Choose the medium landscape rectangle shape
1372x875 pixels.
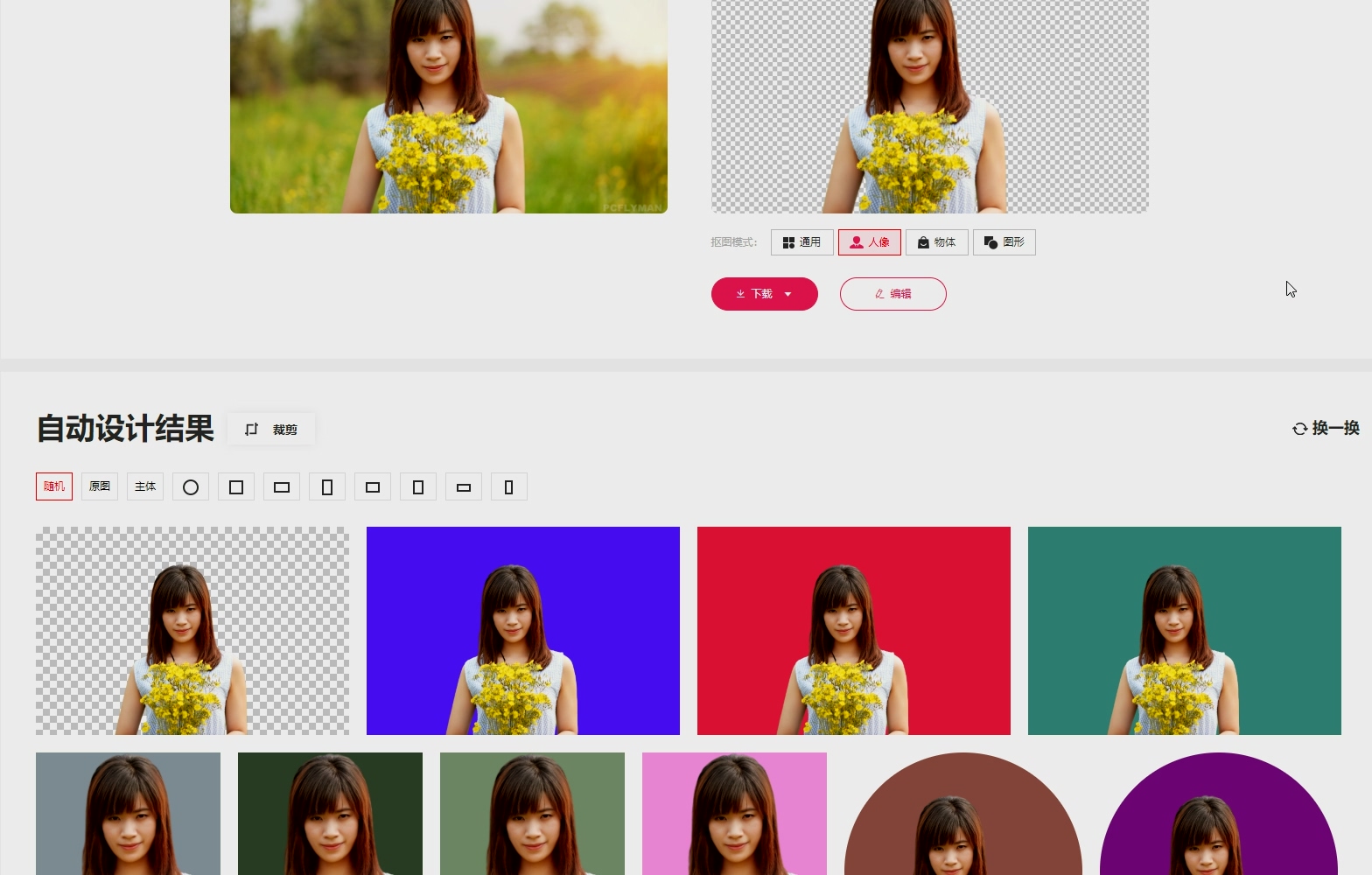click(373, 487)
